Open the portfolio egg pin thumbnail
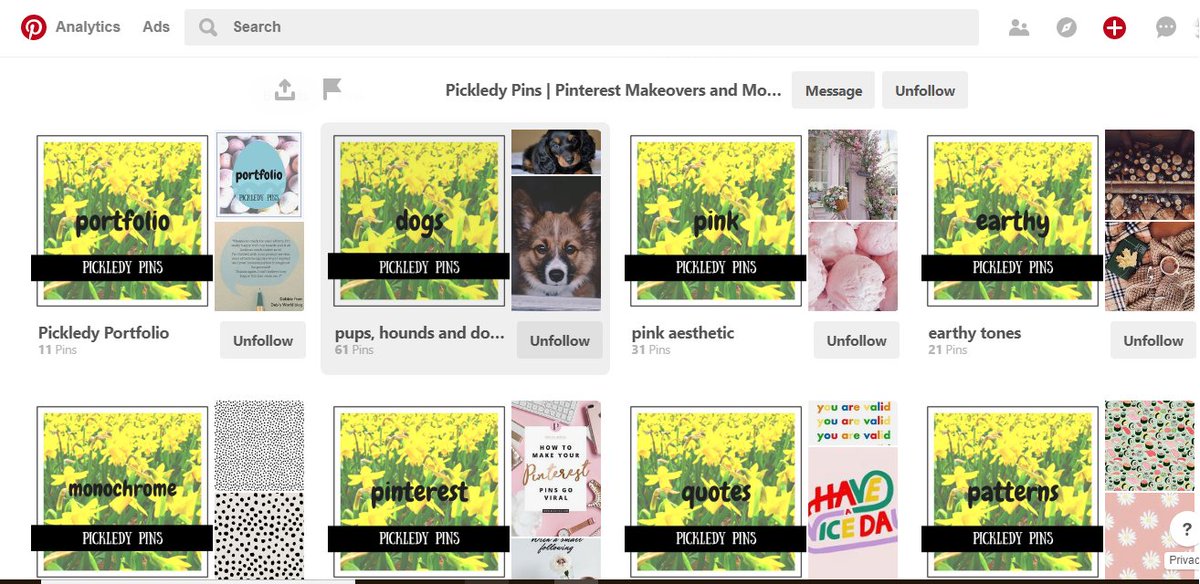Viewport: 1200px width, 584px height. point(259,175)
